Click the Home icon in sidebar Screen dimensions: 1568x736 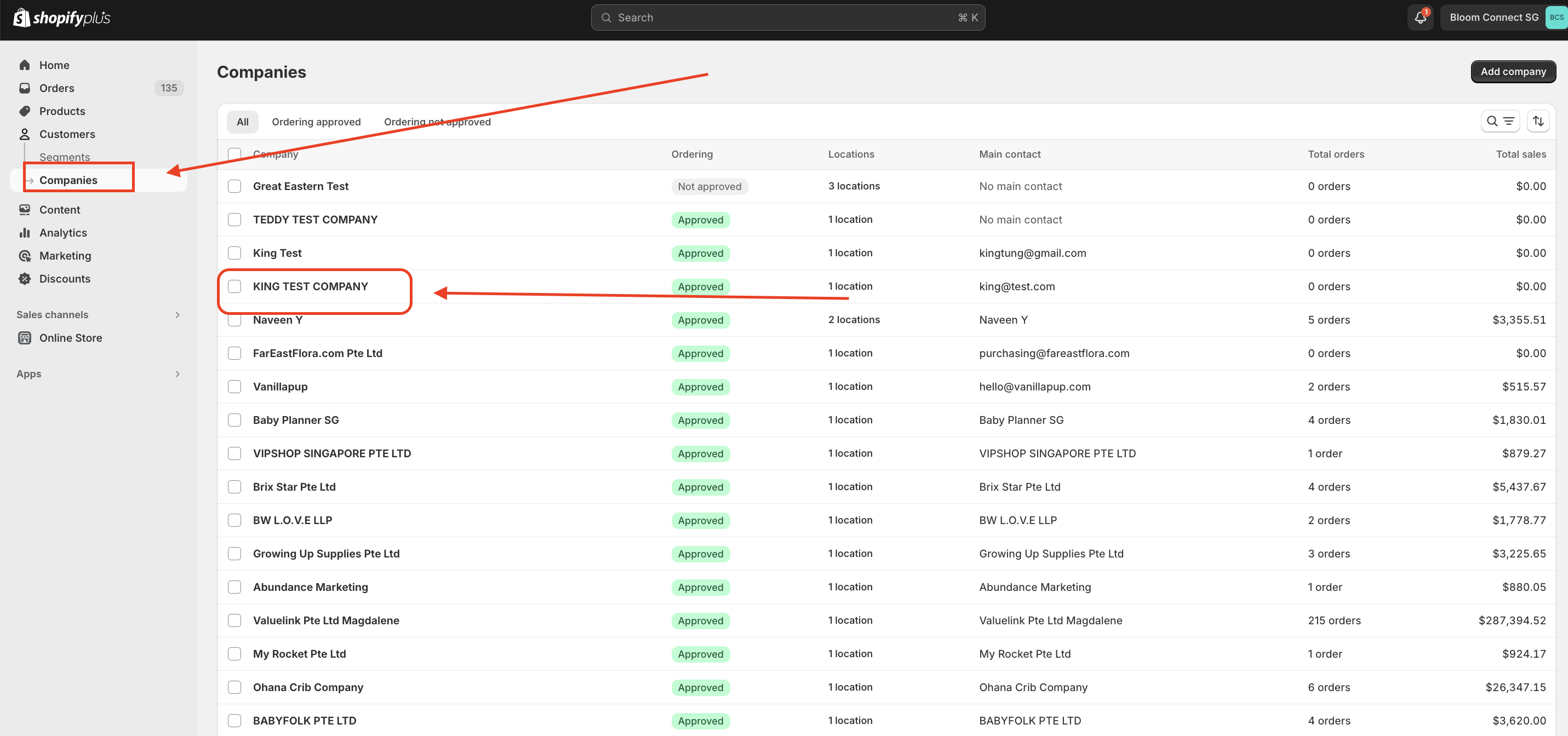click(x=25, y=65)
